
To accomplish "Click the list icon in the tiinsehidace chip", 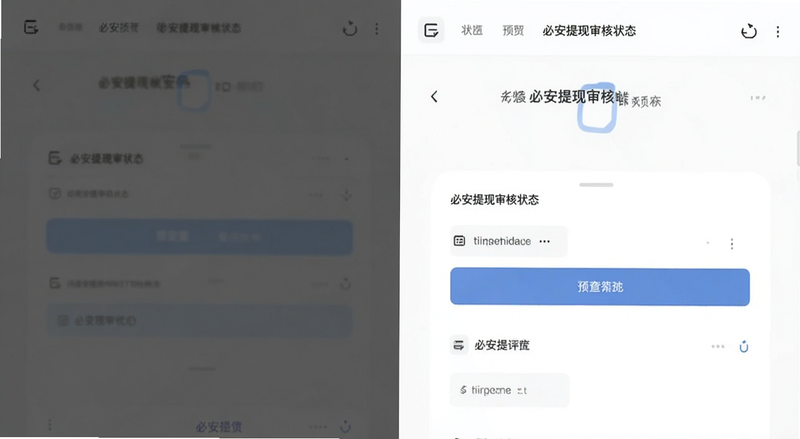I will 460,241.
